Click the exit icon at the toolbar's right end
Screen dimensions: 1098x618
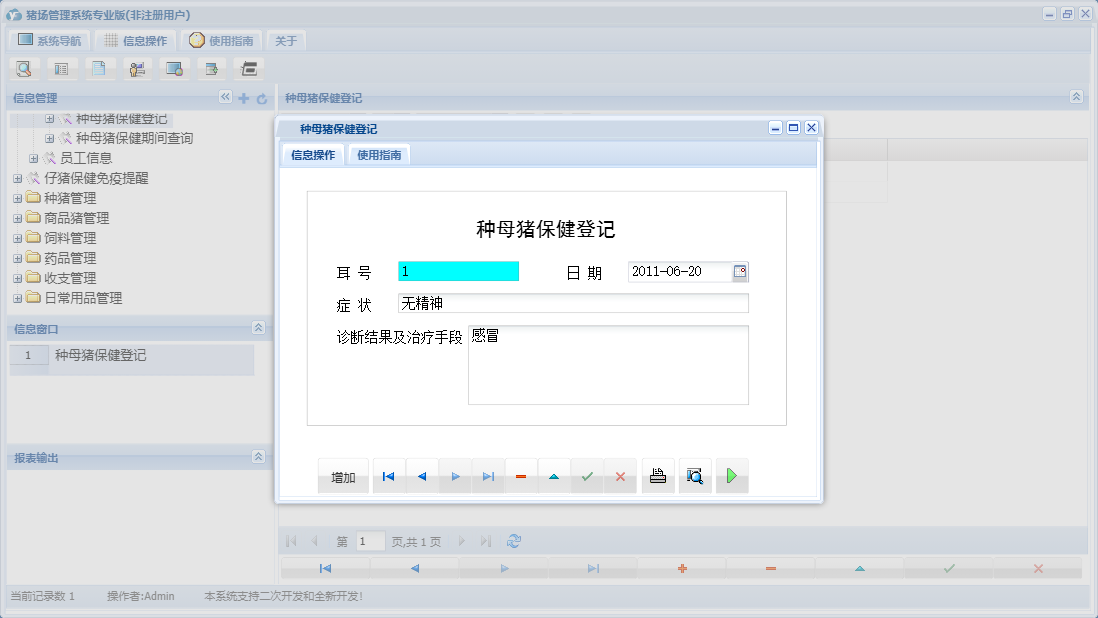pyautogui.click(x=248, y=68)
